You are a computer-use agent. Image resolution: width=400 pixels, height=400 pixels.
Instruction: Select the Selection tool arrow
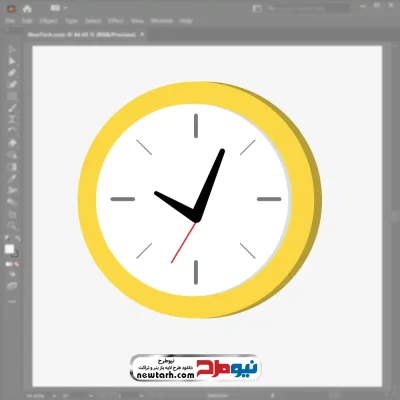point(12,50)
